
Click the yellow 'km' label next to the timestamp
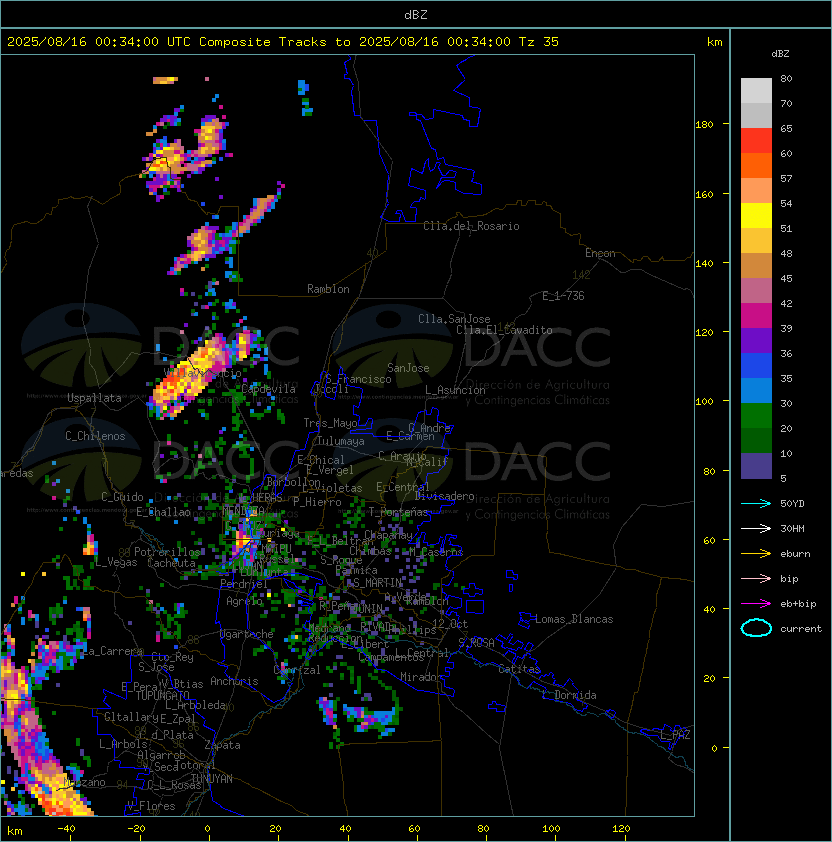(x=714, y=42)
